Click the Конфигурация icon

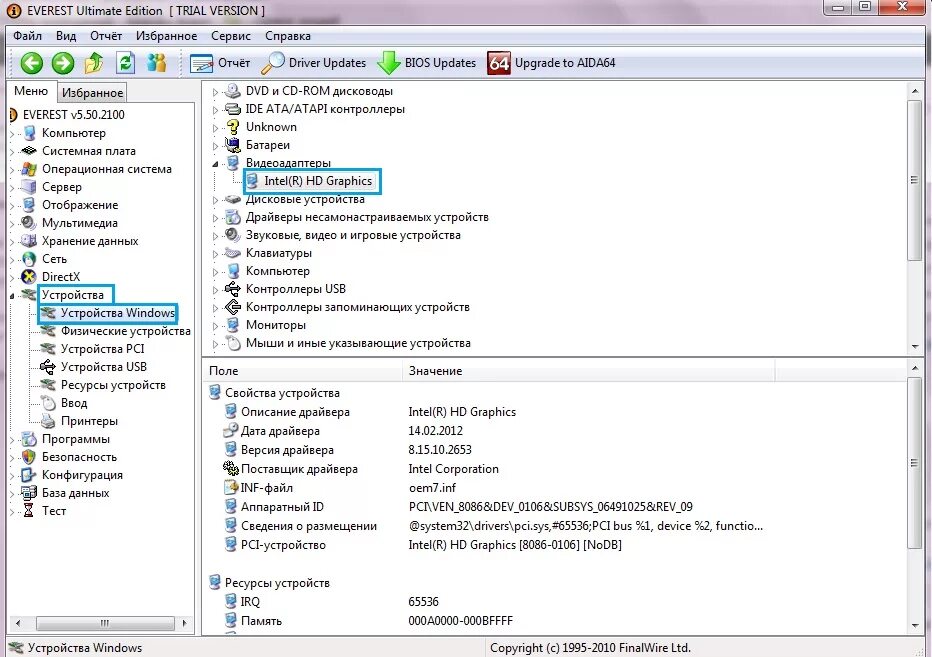click(29, 475)
